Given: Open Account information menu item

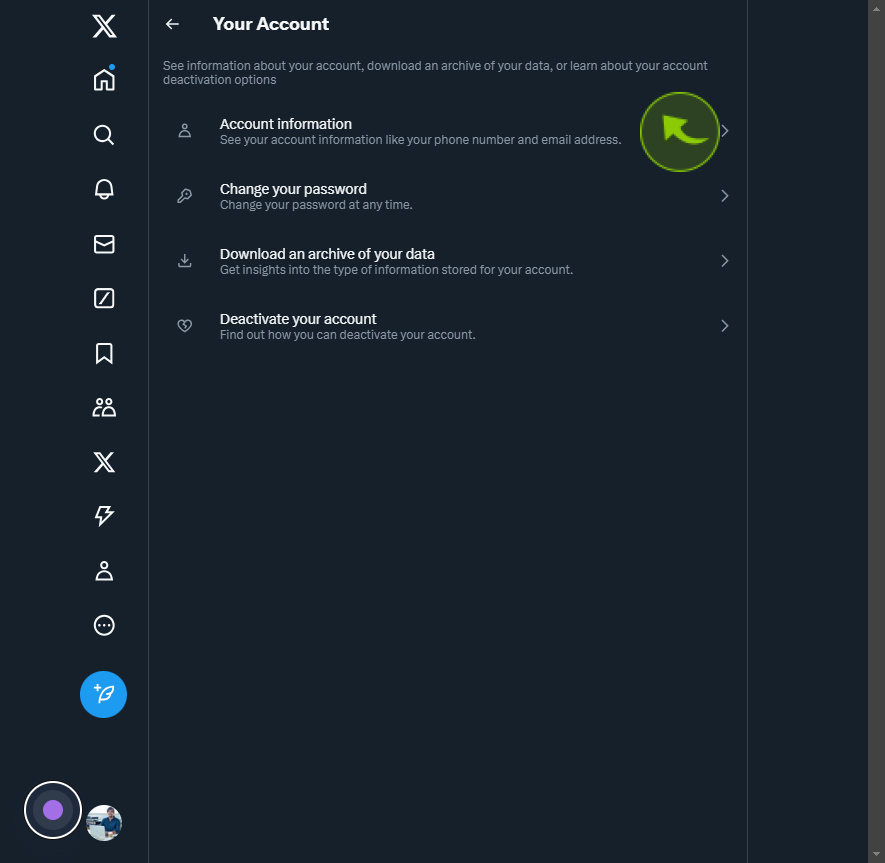Looking at the screenshot, I should click(x=448, y=131).
